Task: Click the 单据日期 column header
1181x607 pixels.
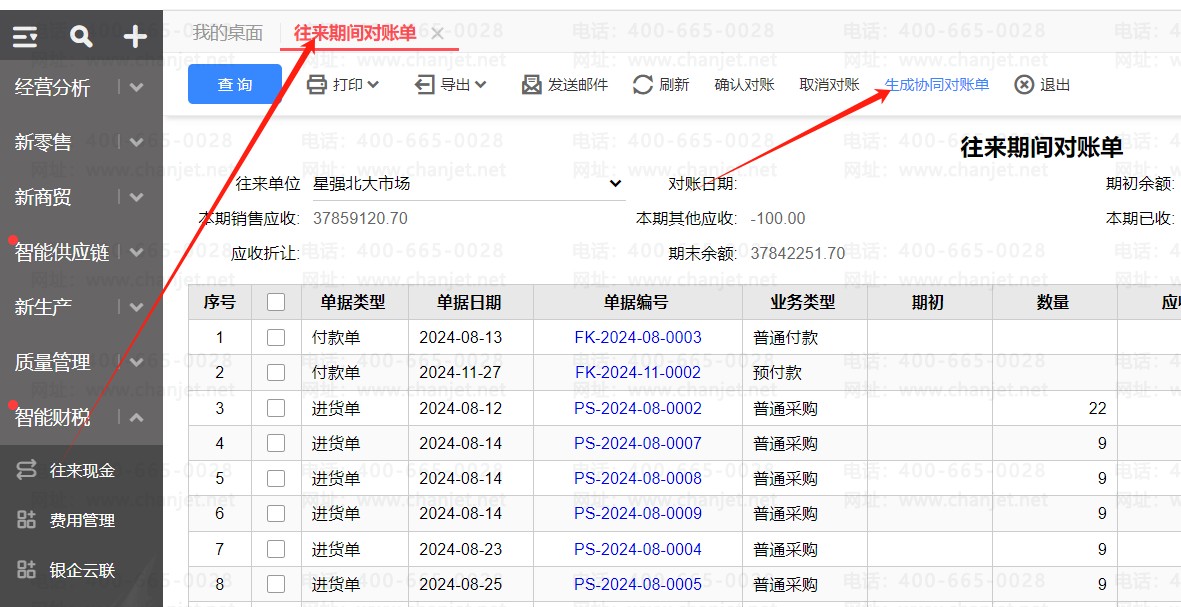Action: (x=470, y=302)
